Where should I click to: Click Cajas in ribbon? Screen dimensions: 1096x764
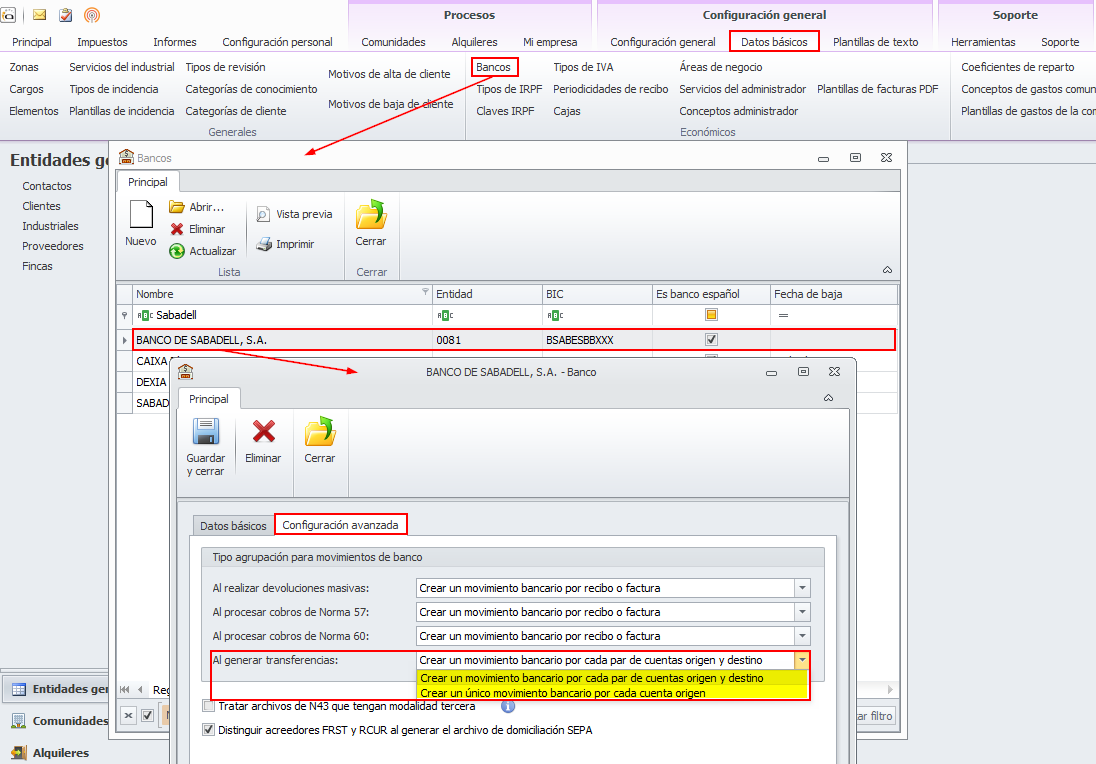tap(566, 111)
